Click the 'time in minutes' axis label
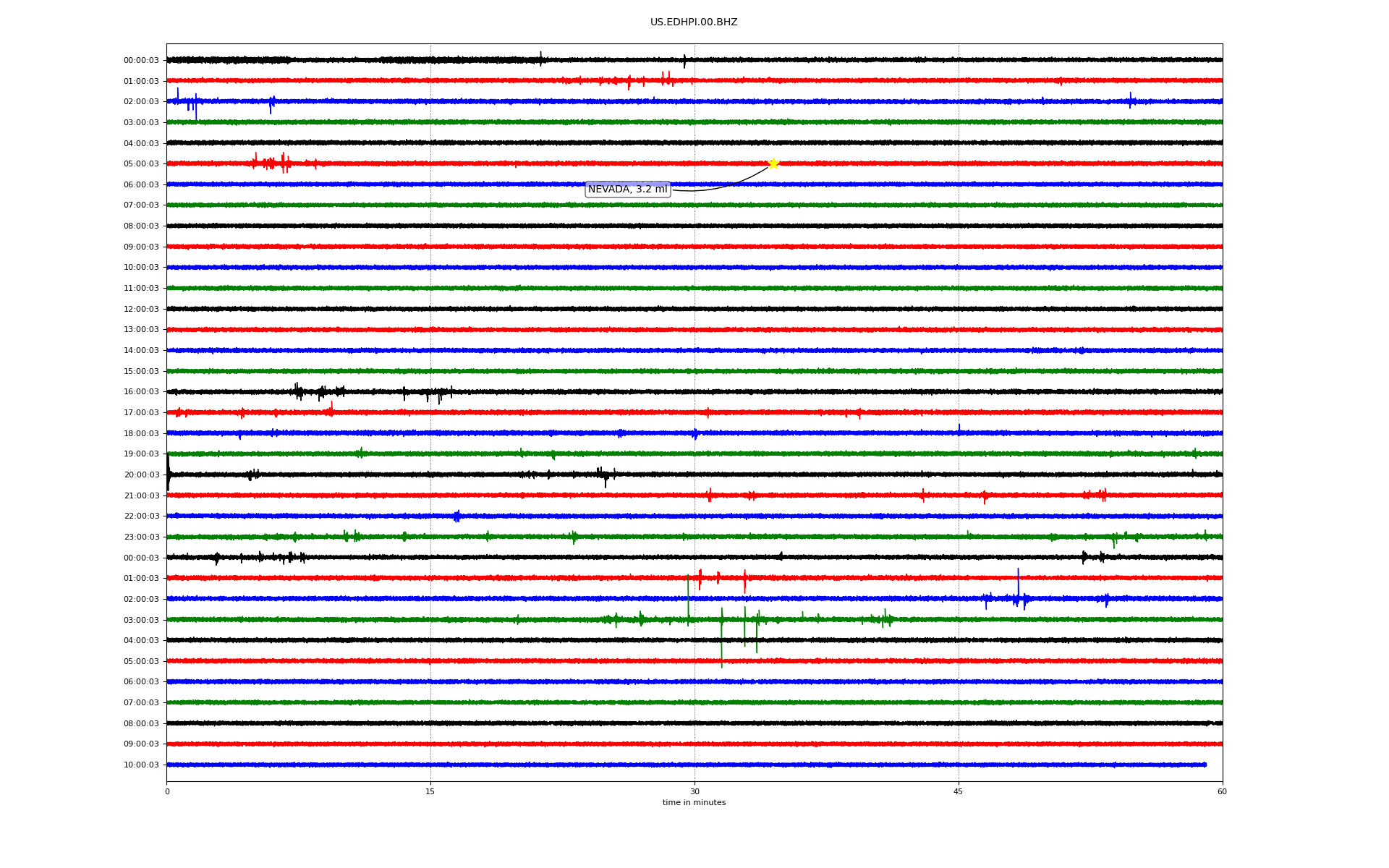This screenshot has width=1389, height=868. 693,803
